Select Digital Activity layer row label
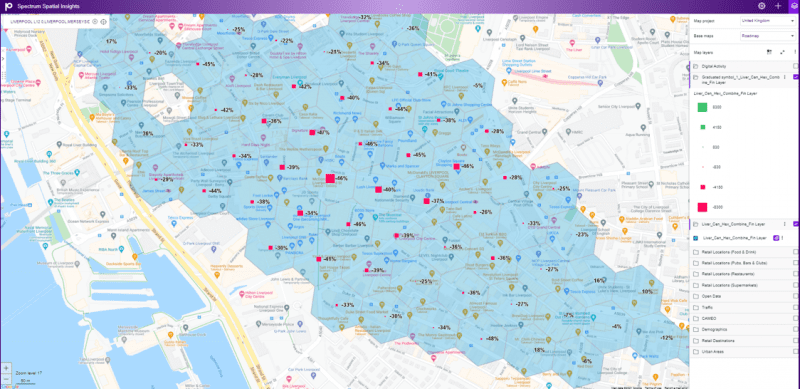The width and height of the screenshot is (800, 389). pos(714,66)
